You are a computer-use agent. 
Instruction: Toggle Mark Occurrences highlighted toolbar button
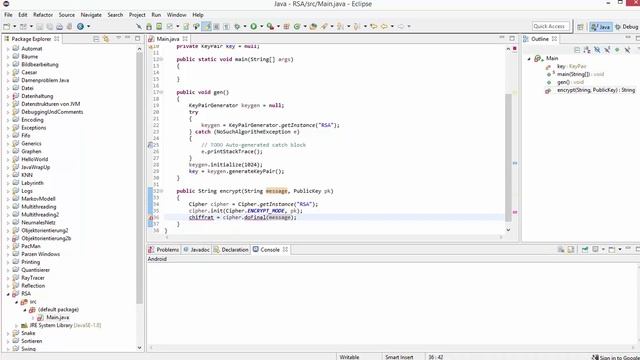207,27
